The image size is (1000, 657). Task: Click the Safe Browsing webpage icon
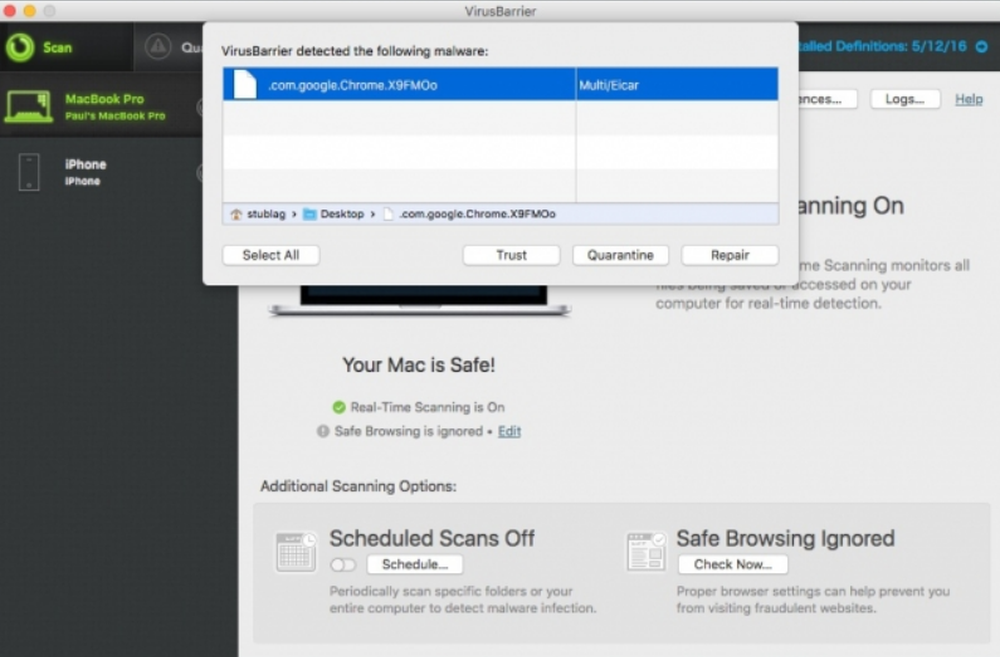click(646, 552)
